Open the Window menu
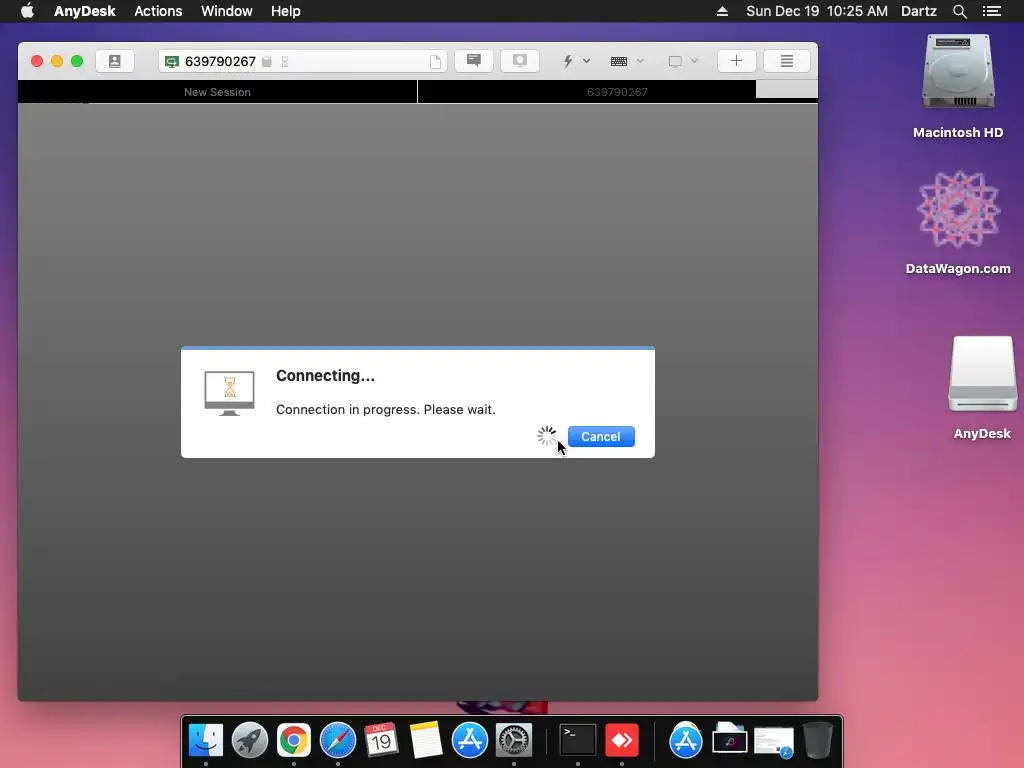 click(x=227, y=11)
